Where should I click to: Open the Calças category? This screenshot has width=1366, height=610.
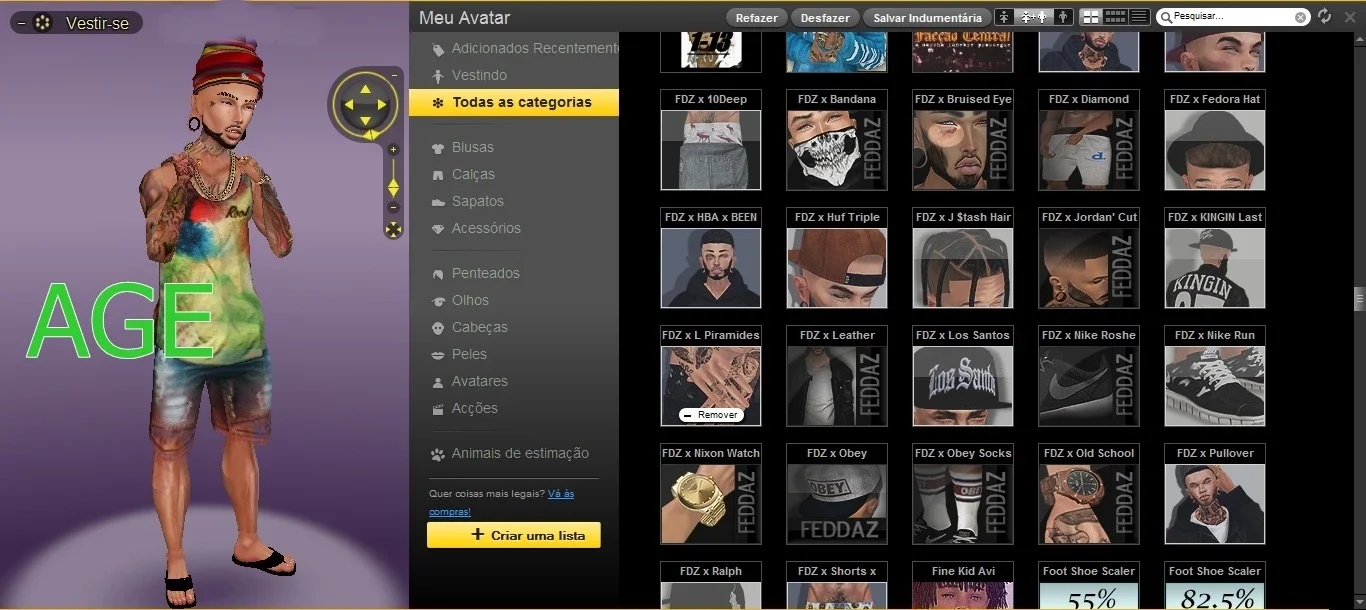pos(463,174)
